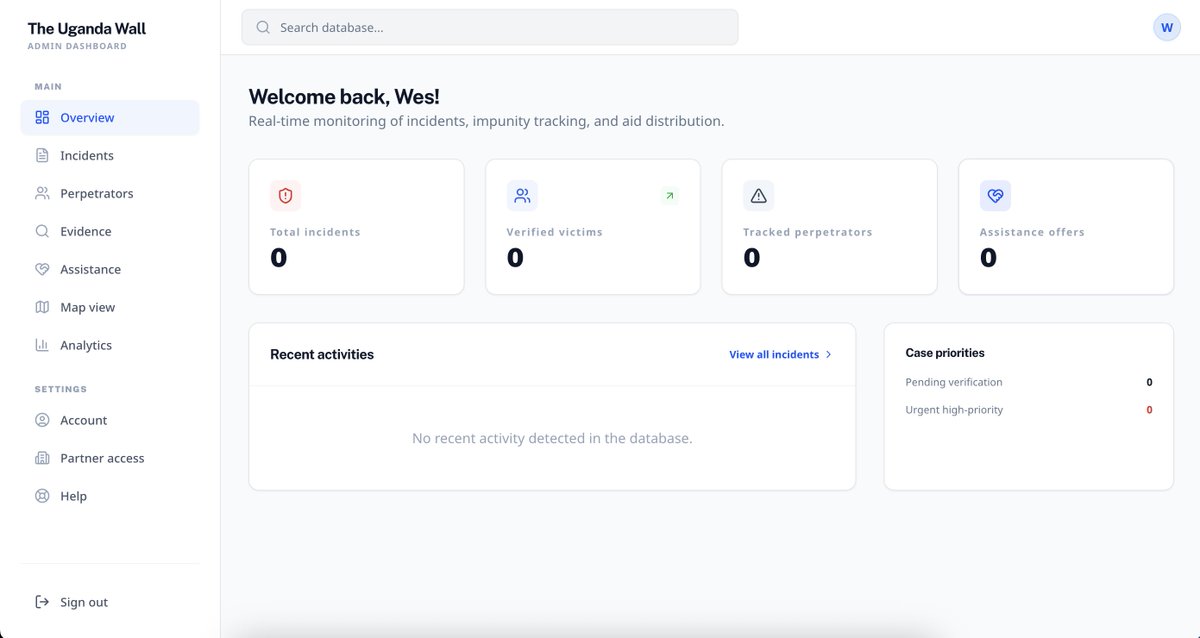
Task: Select Partner access in the sidebar
Action: [102, 458]
